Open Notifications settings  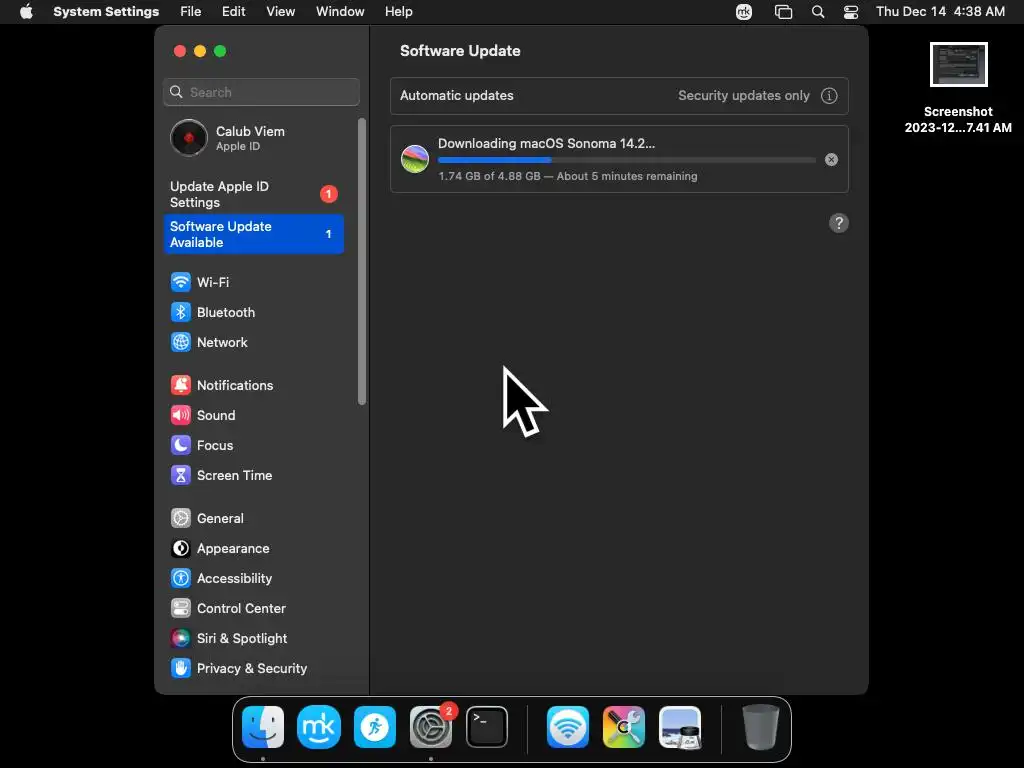coord(253,385)
